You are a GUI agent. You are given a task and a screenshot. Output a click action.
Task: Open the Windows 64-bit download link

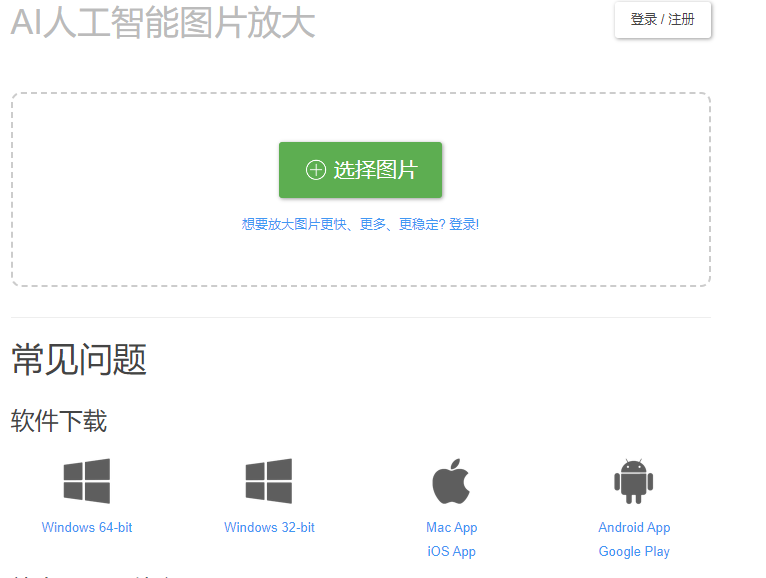(87, 527)
